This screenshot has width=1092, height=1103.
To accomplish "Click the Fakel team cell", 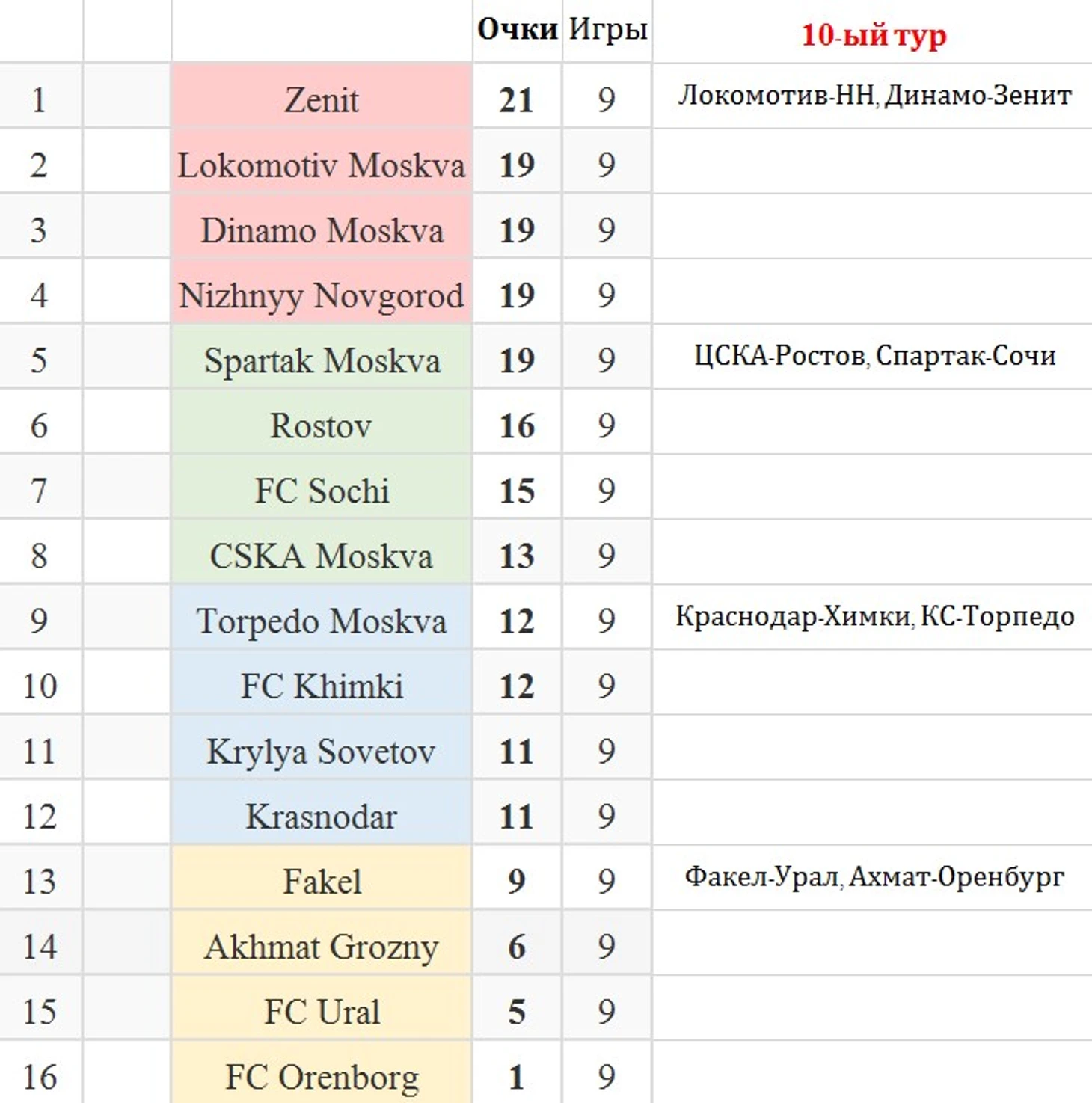I will tap(322, 881).
